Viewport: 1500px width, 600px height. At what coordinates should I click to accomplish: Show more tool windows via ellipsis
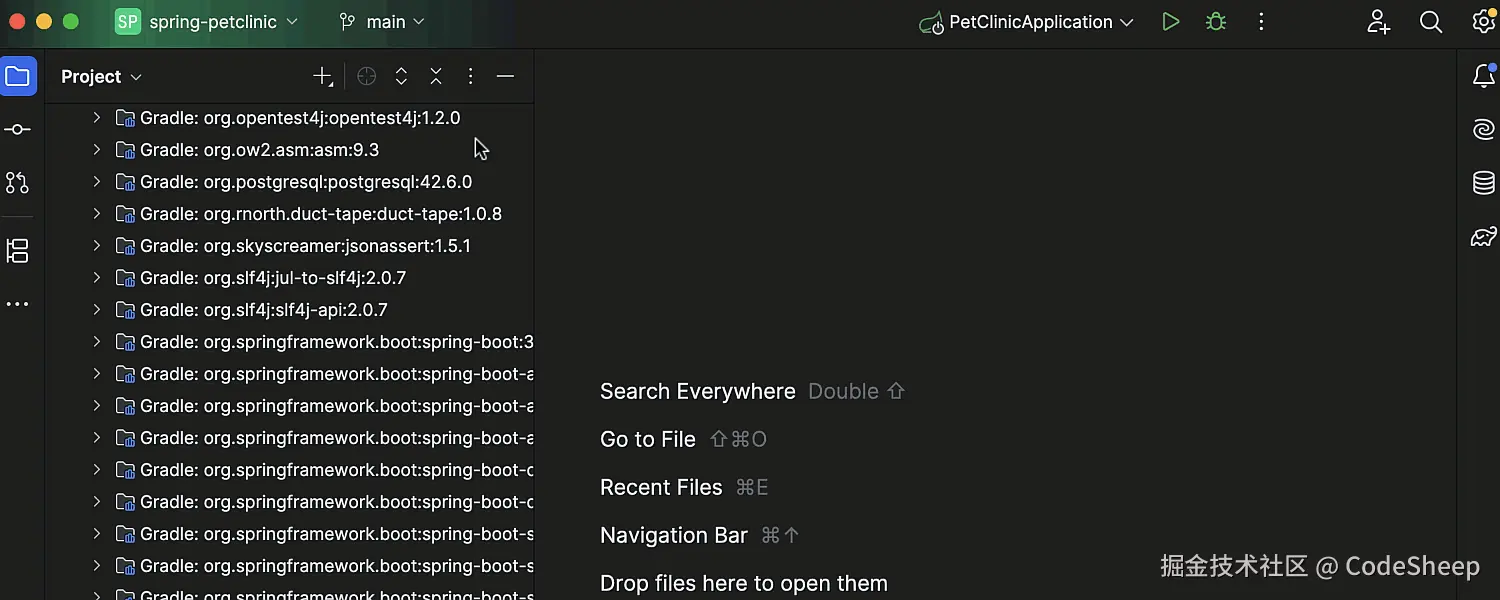pos(18,304)
